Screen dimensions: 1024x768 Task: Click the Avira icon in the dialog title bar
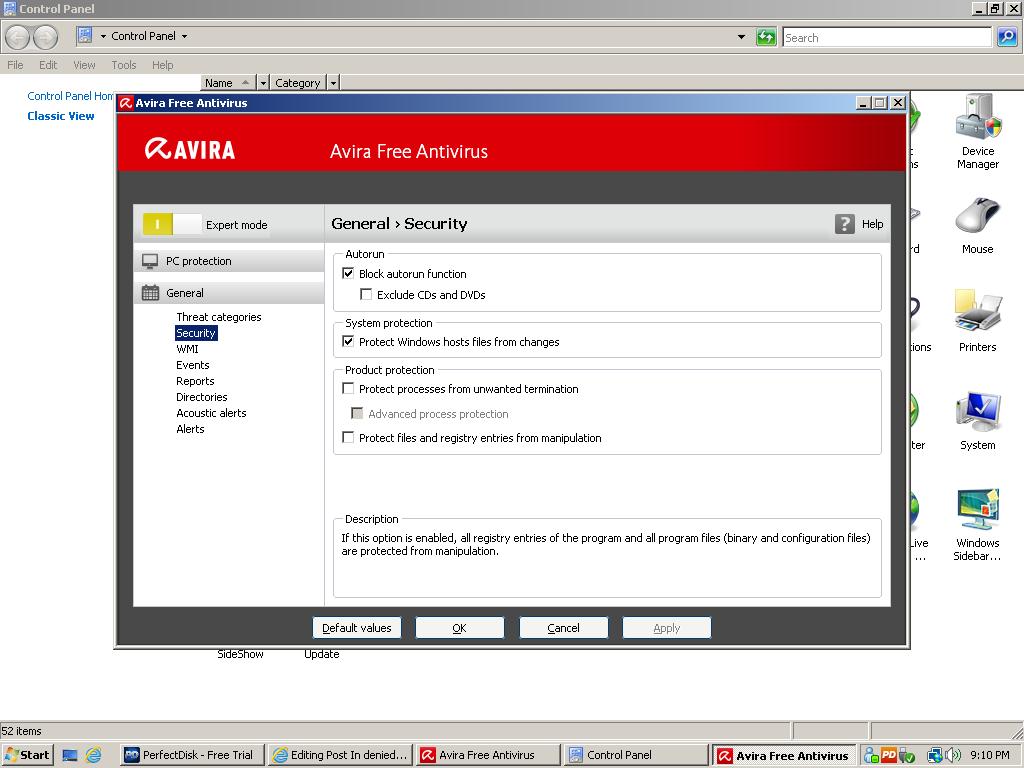pyautogui.click(x=126, y=103)
